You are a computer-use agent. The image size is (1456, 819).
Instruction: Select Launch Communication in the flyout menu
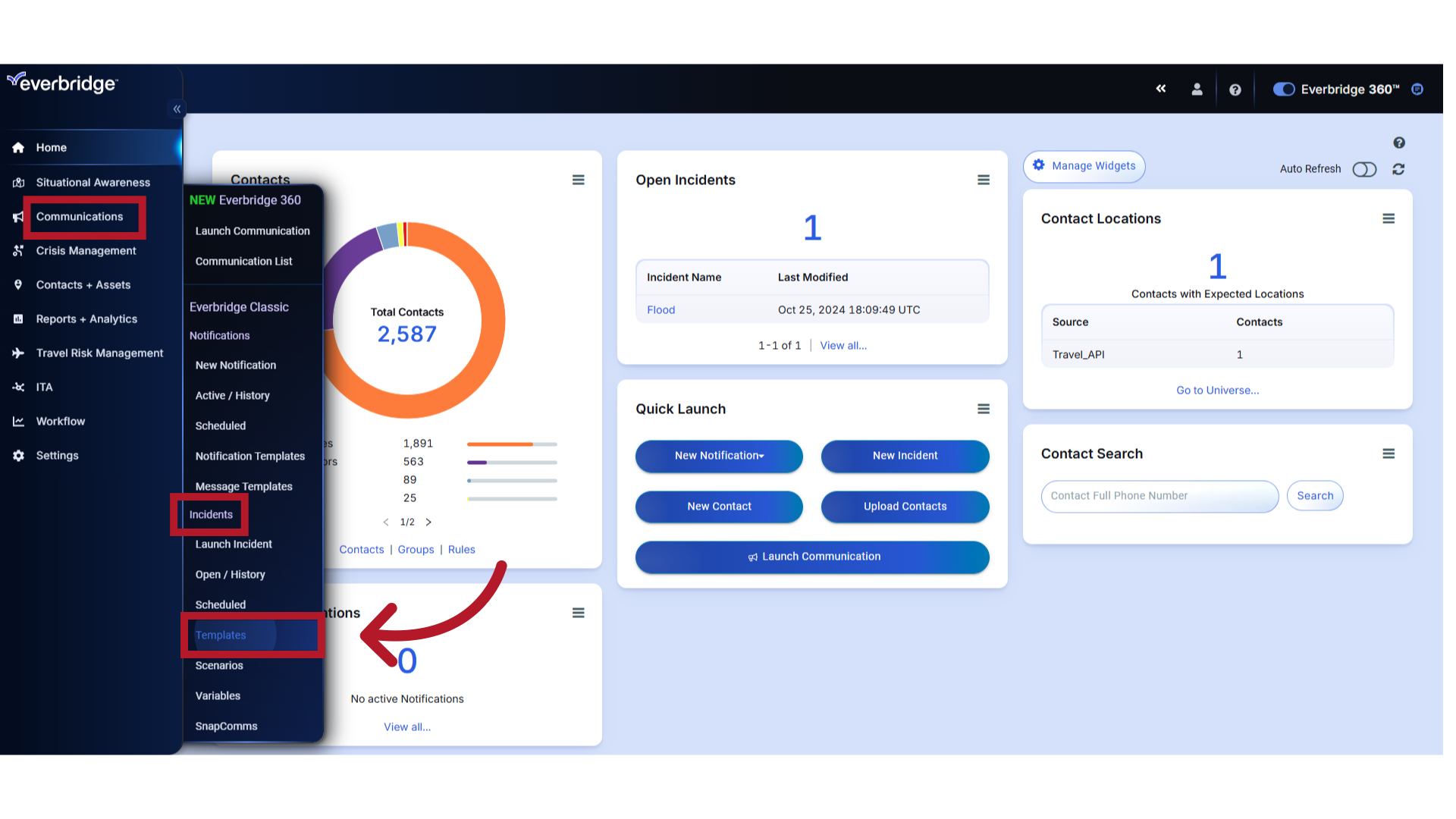[253, 231]
